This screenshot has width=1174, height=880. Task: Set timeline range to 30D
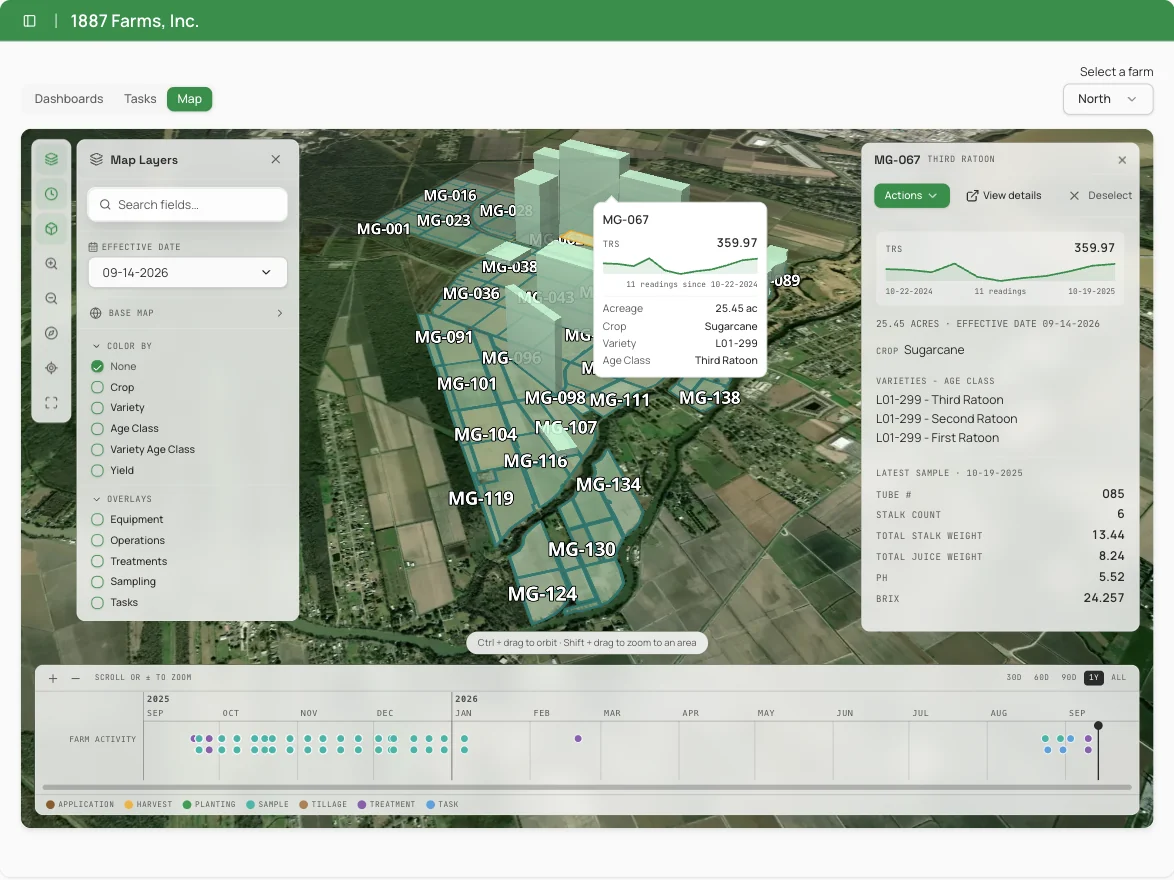pos(1014,677)
